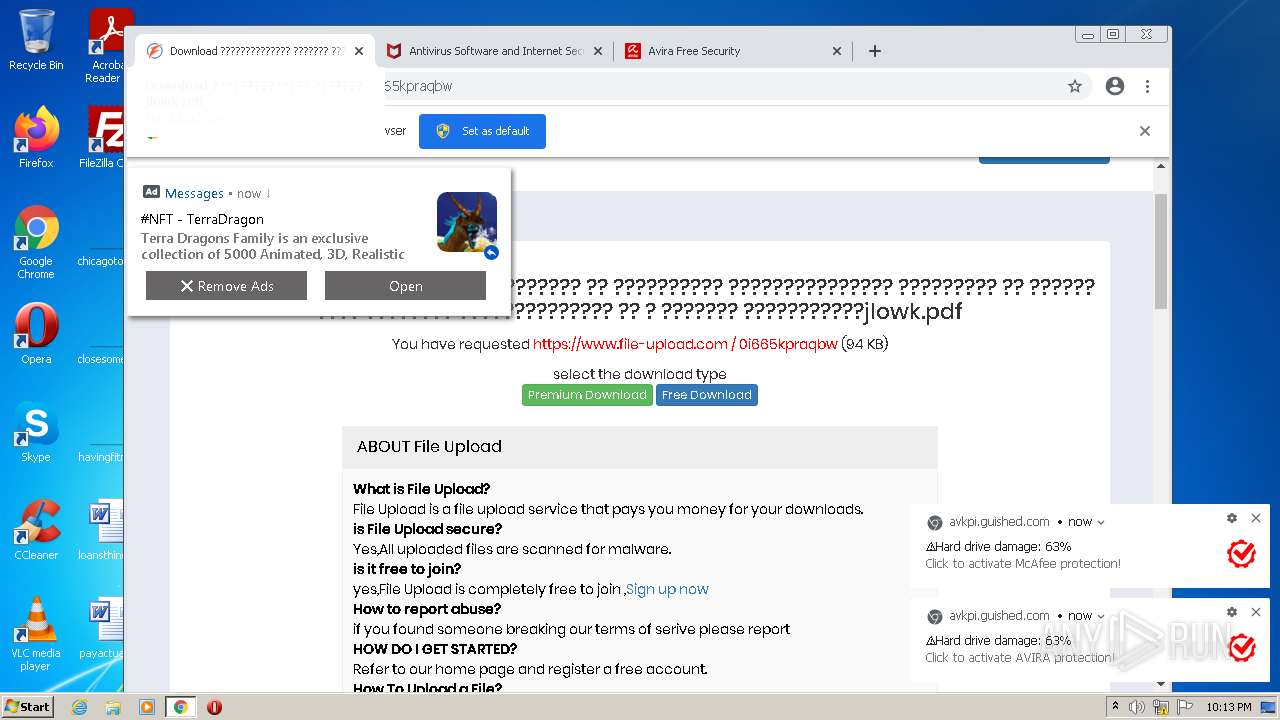Open the loansthing Word document
This screenshot has height=720, width=1280.
[101, 530]
